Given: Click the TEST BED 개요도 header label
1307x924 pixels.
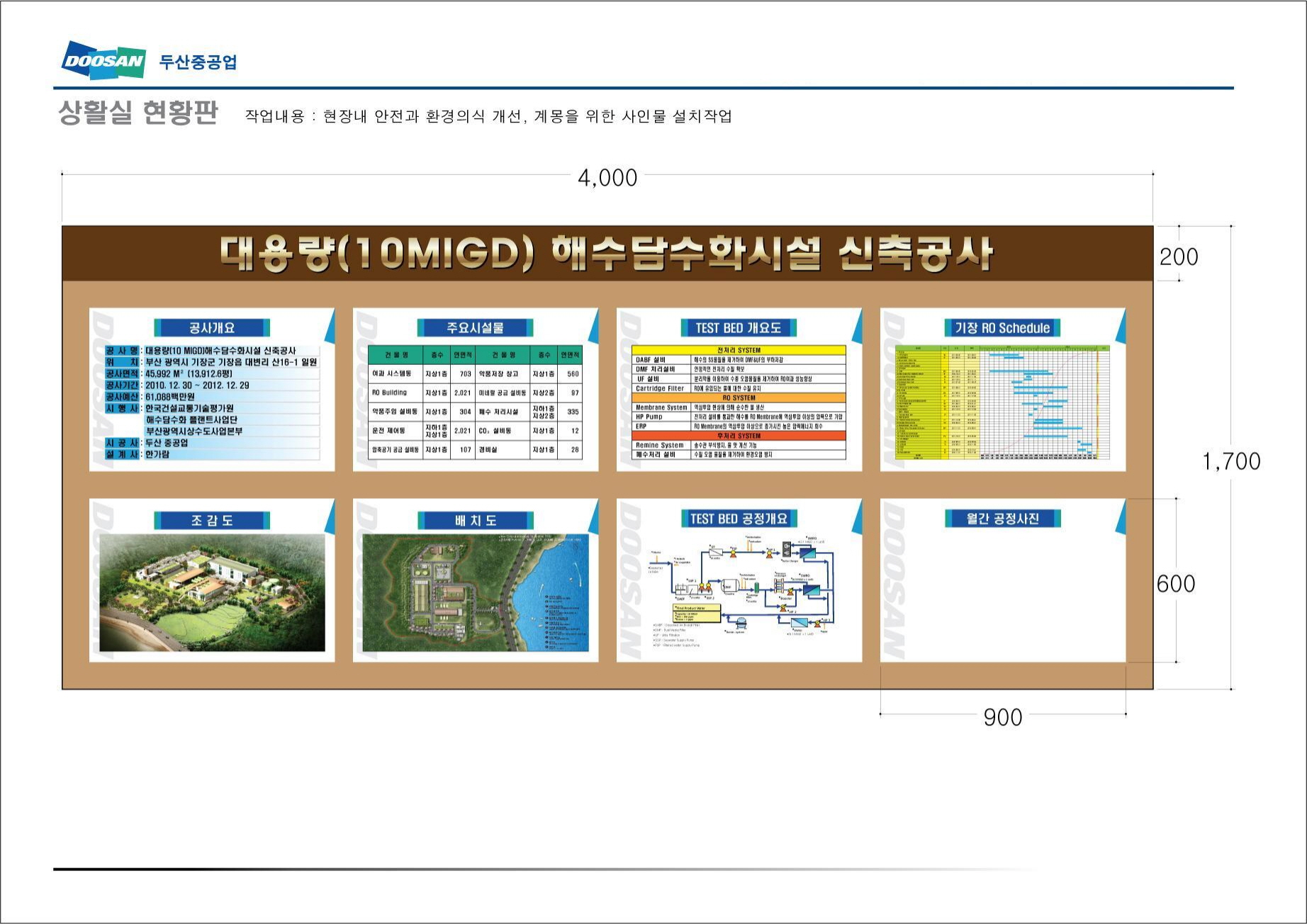Looking at the screenshot, I should (x=739, y=328).
